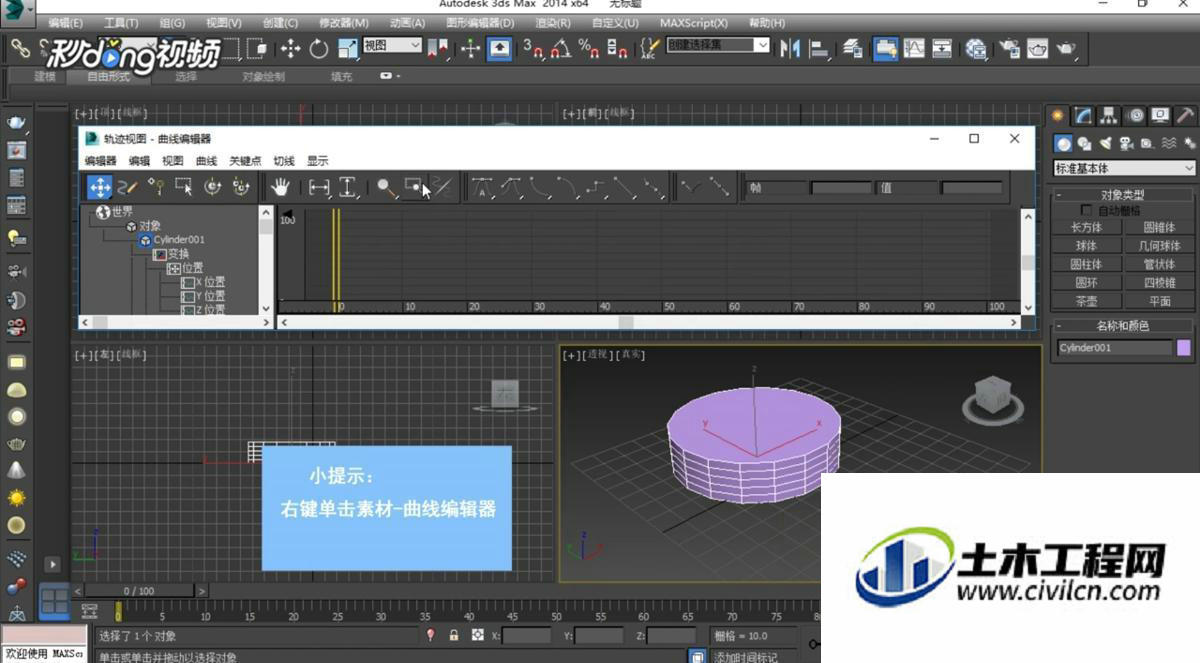
Task: Click the Cylinder001 object name field
Action: click(1114, 348)
